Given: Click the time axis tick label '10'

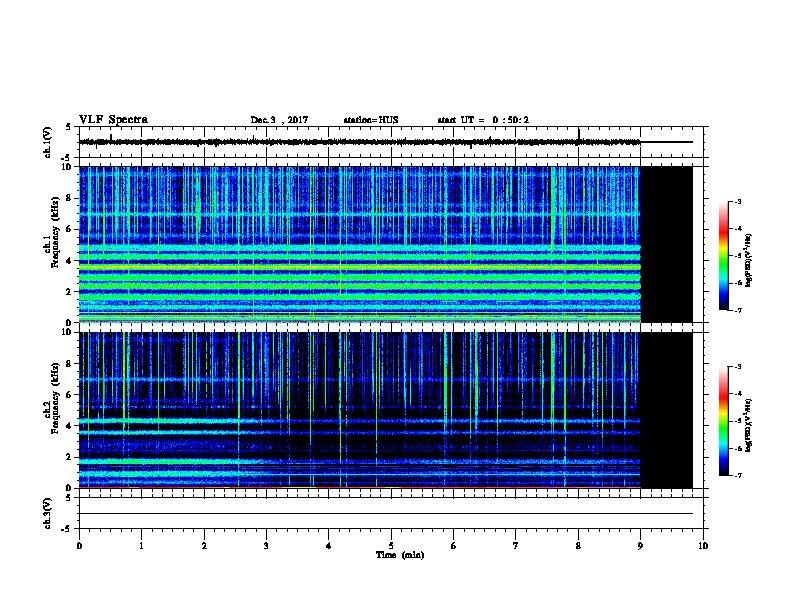Looking at the screenshot, I should point(703,545).
